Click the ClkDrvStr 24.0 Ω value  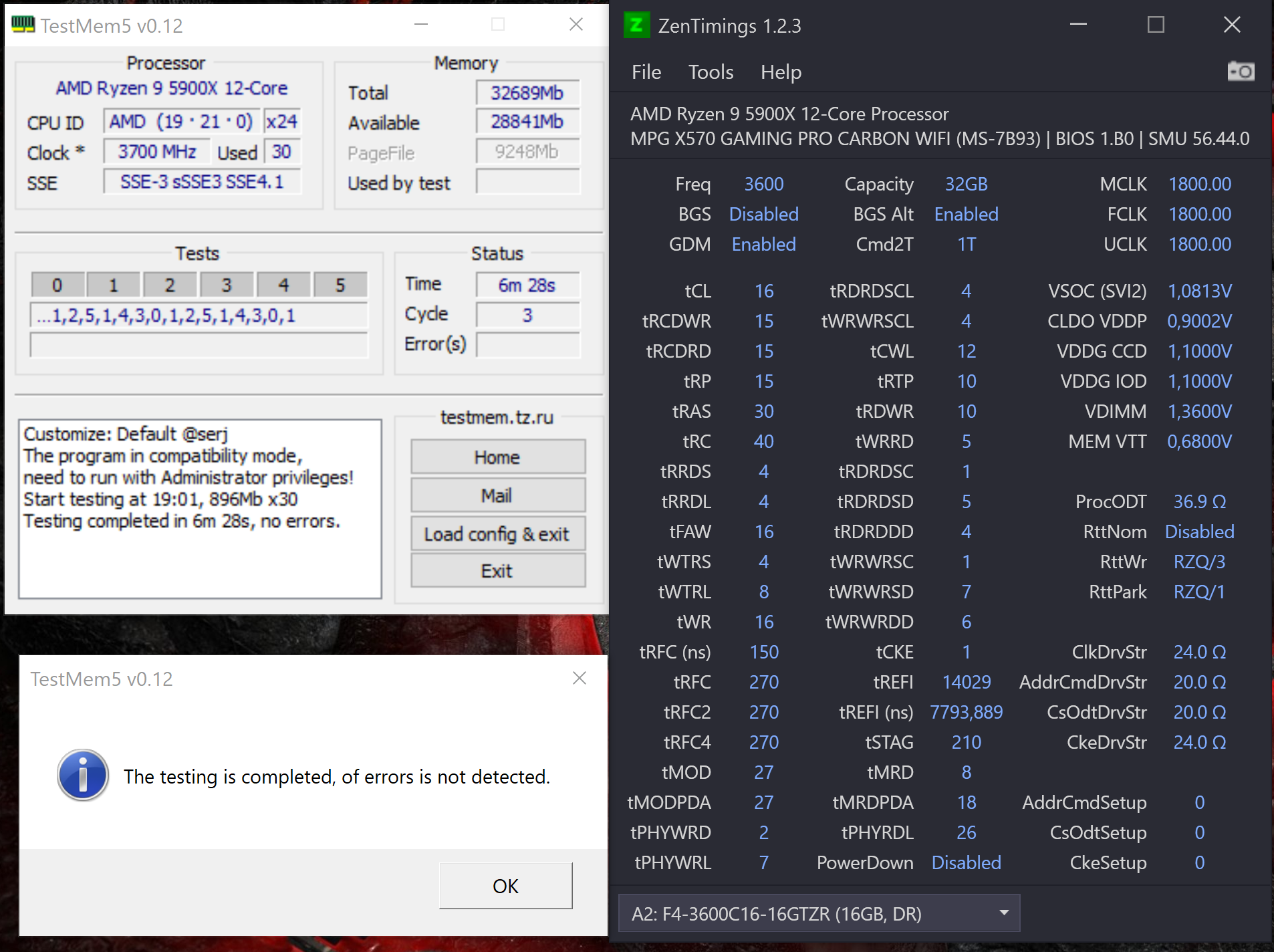click(1200, 652)
